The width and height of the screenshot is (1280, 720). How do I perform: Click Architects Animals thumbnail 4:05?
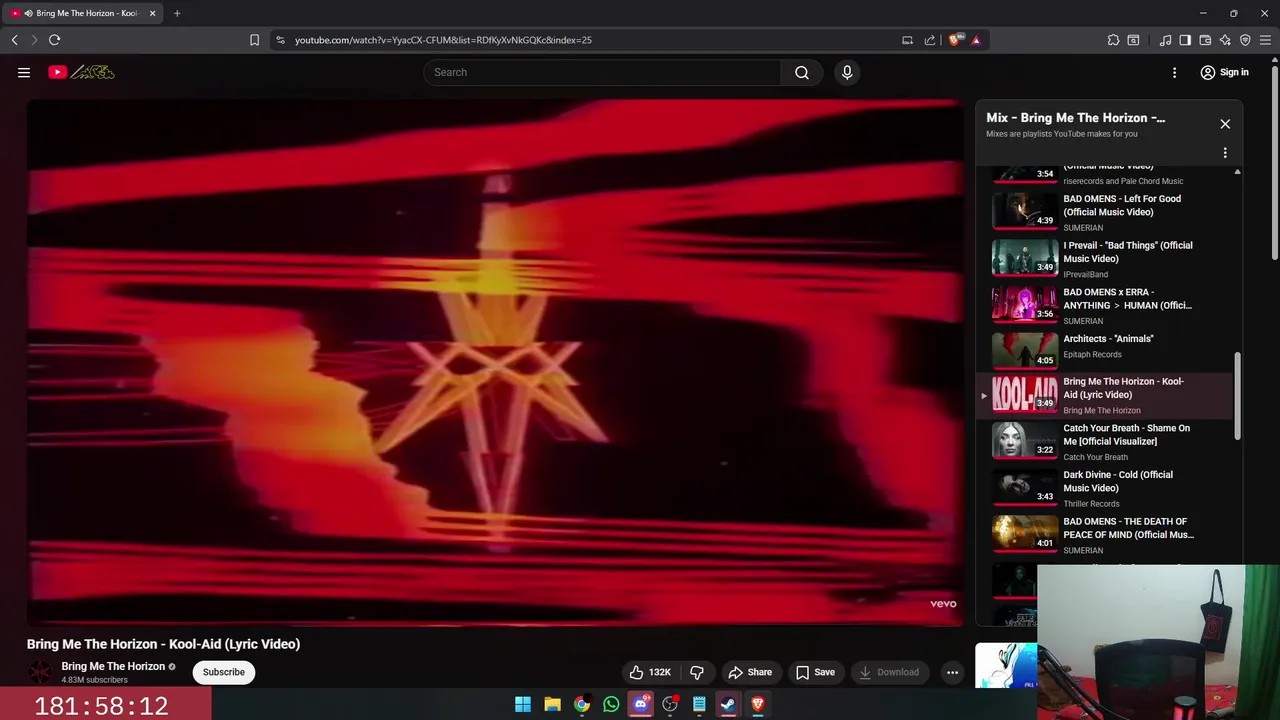(x=1024, y=350)
